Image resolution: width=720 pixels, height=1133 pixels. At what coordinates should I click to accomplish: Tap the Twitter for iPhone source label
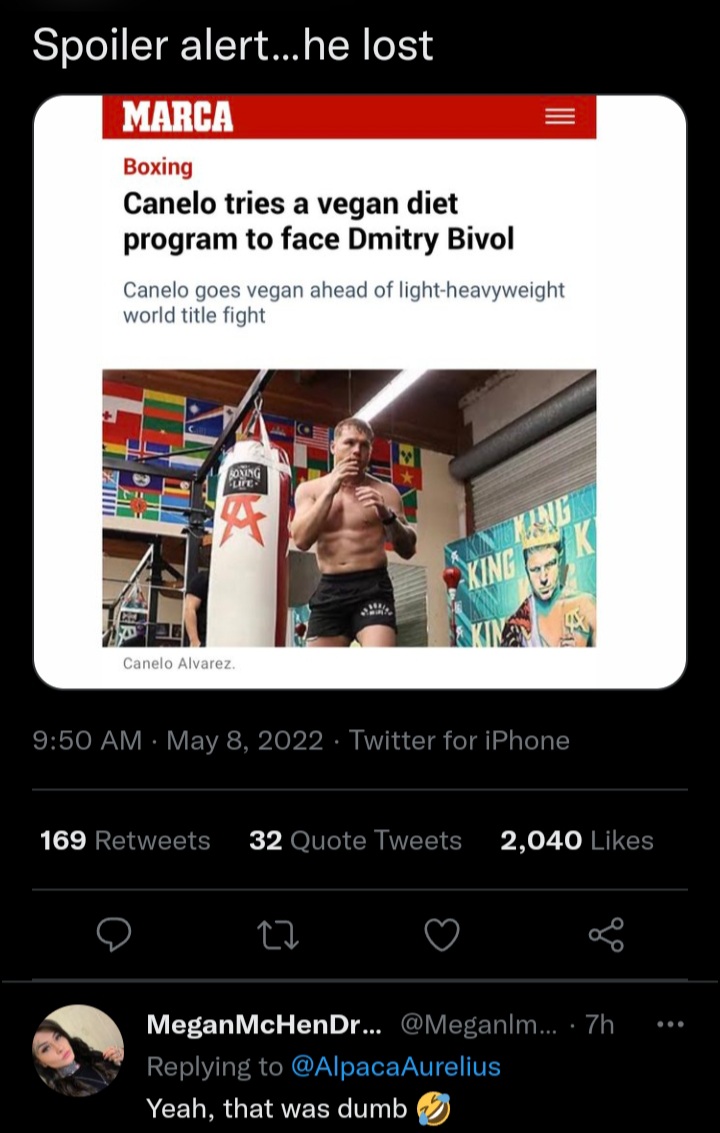(459, 741)
